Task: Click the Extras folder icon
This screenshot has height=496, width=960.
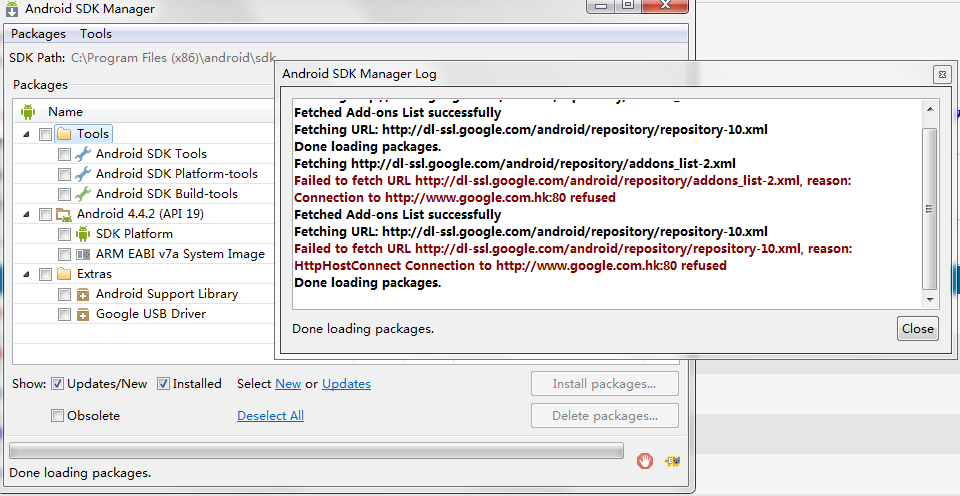Action: (64, 274)
